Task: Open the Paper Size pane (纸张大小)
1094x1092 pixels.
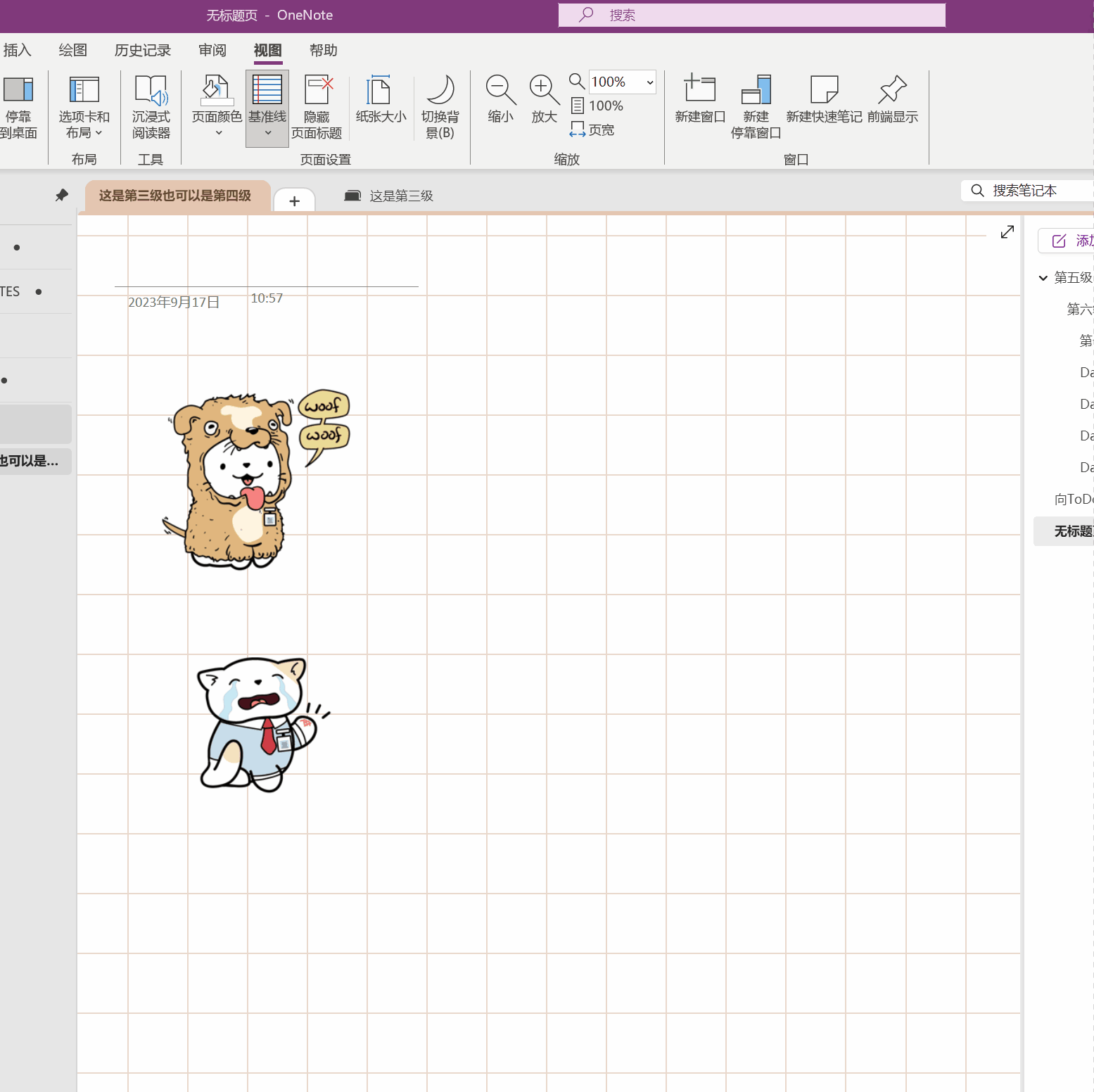Action: tap(381, 100)
